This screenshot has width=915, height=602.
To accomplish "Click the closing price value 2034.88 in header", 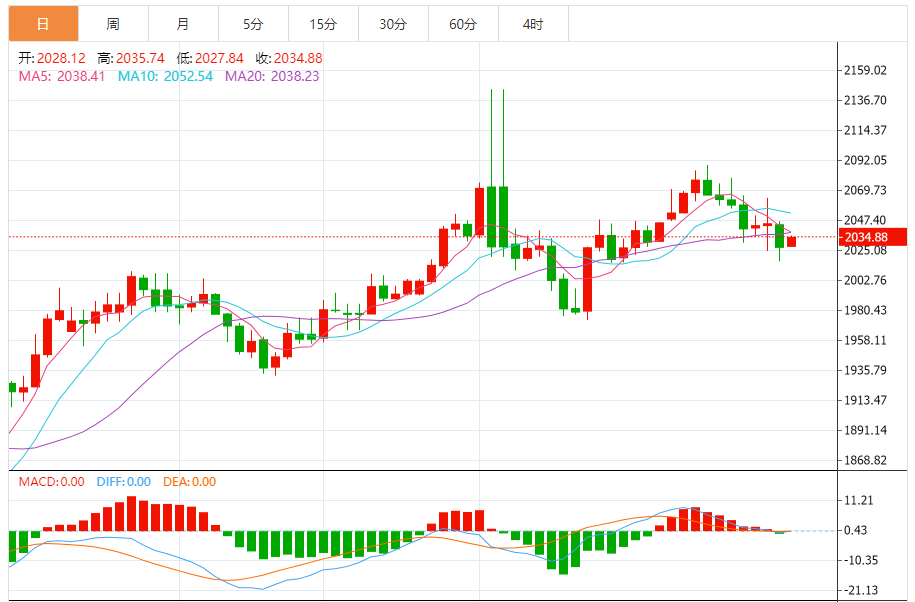I will (298, 58).
